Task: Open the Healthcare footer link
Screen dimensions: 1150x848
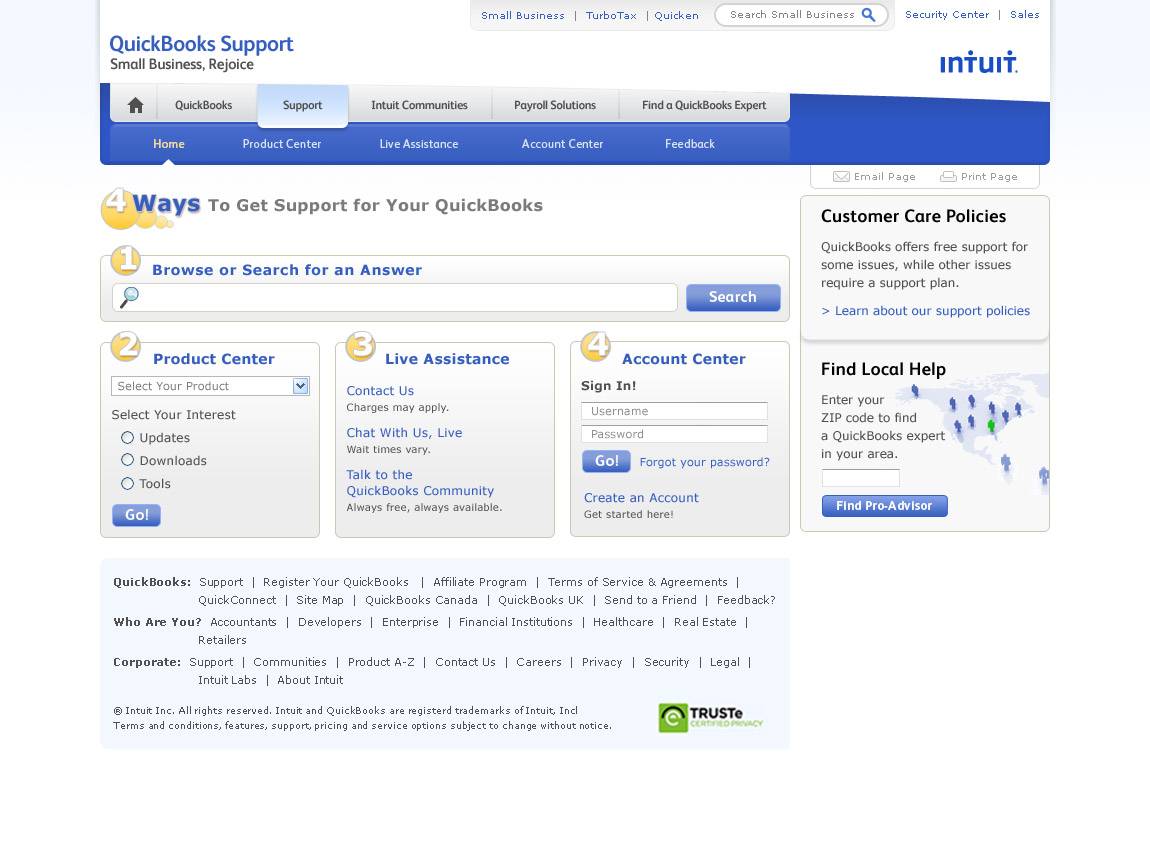Action: click(x=623, y=622)
